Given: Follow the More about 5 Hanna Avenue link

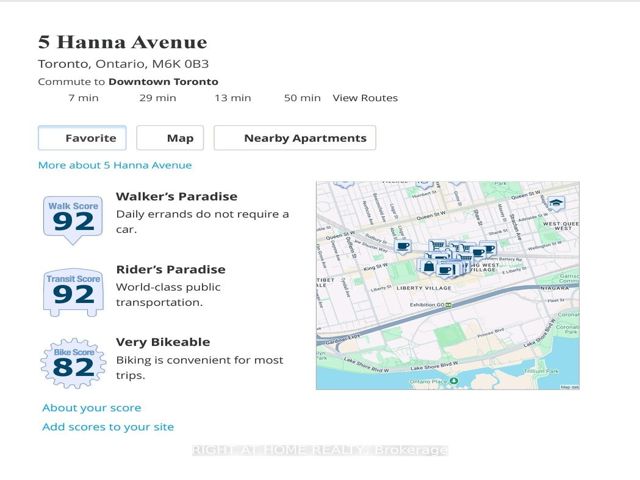Looking at the screenshot, I should [115, 165].
